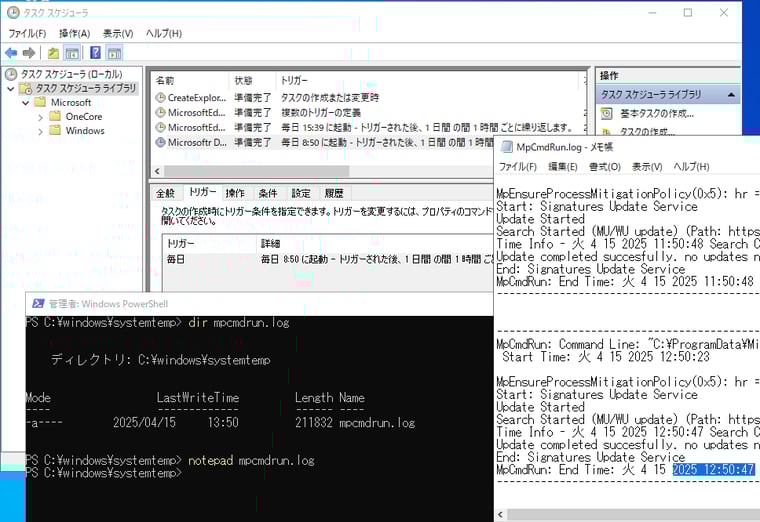Click the Microsoftr D... task clock icon
The image size is (760, 522).
pos(160,142)
